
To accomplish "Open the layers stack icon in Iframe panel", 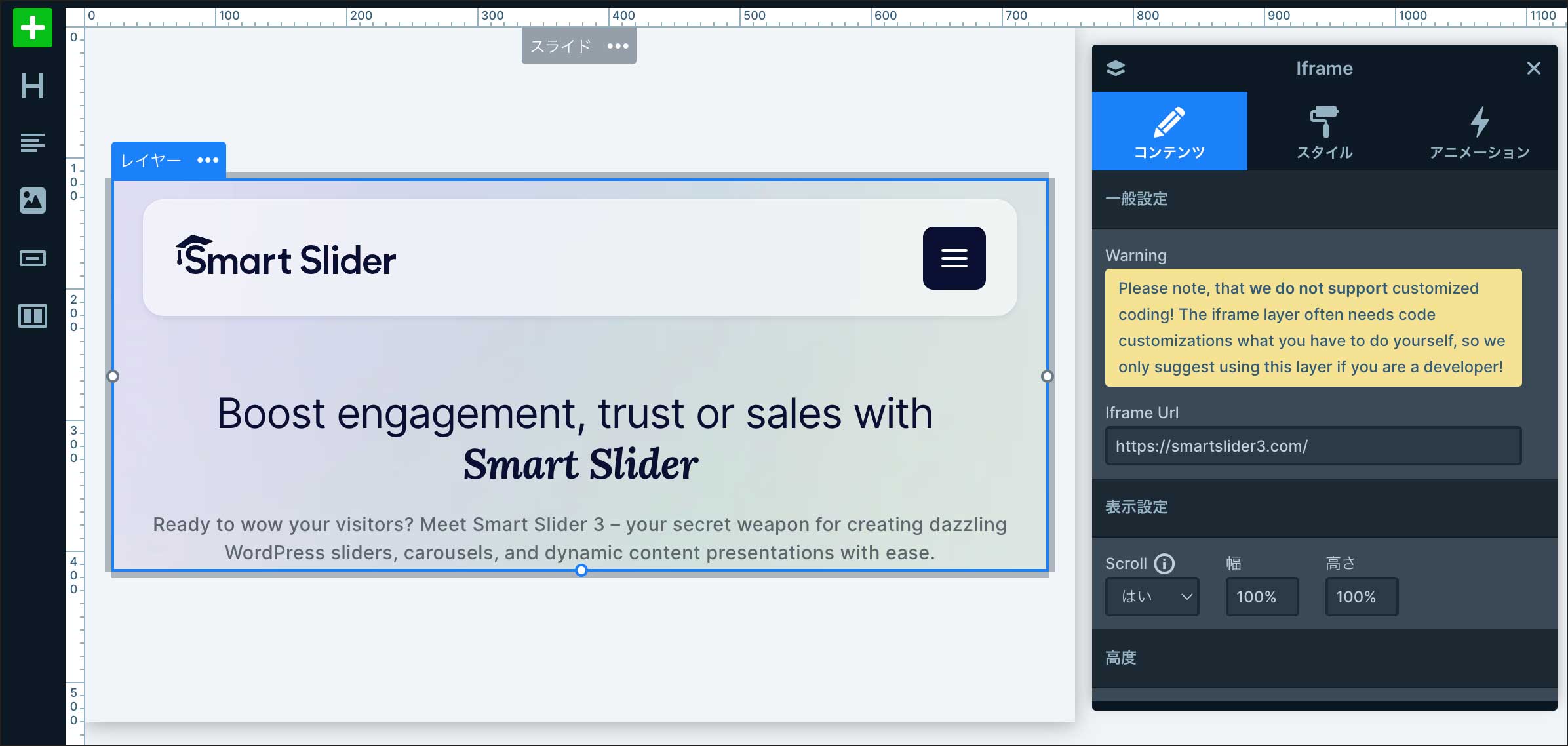I will (1115, 68).
